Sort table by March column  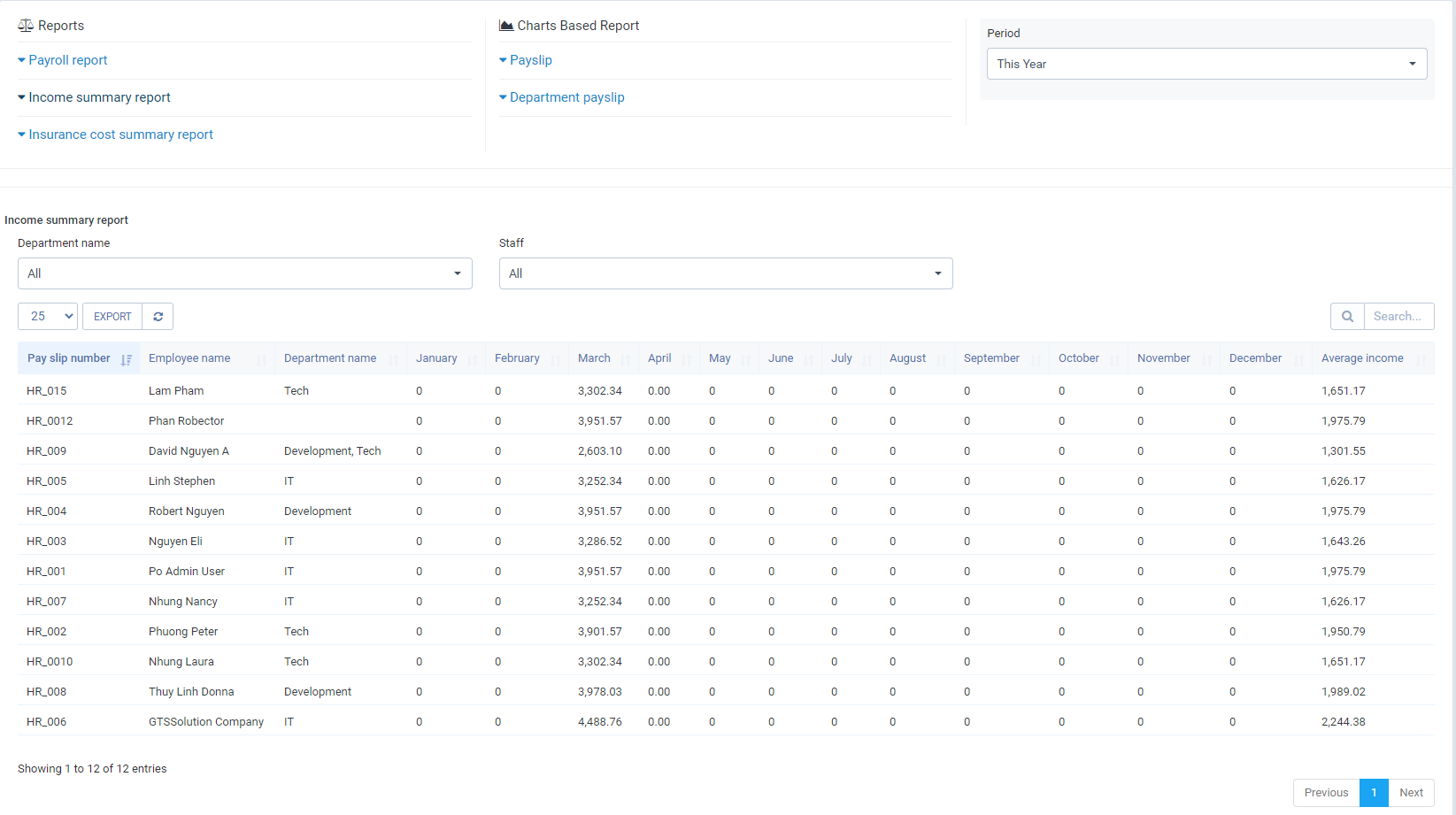(x=604, y=358)
